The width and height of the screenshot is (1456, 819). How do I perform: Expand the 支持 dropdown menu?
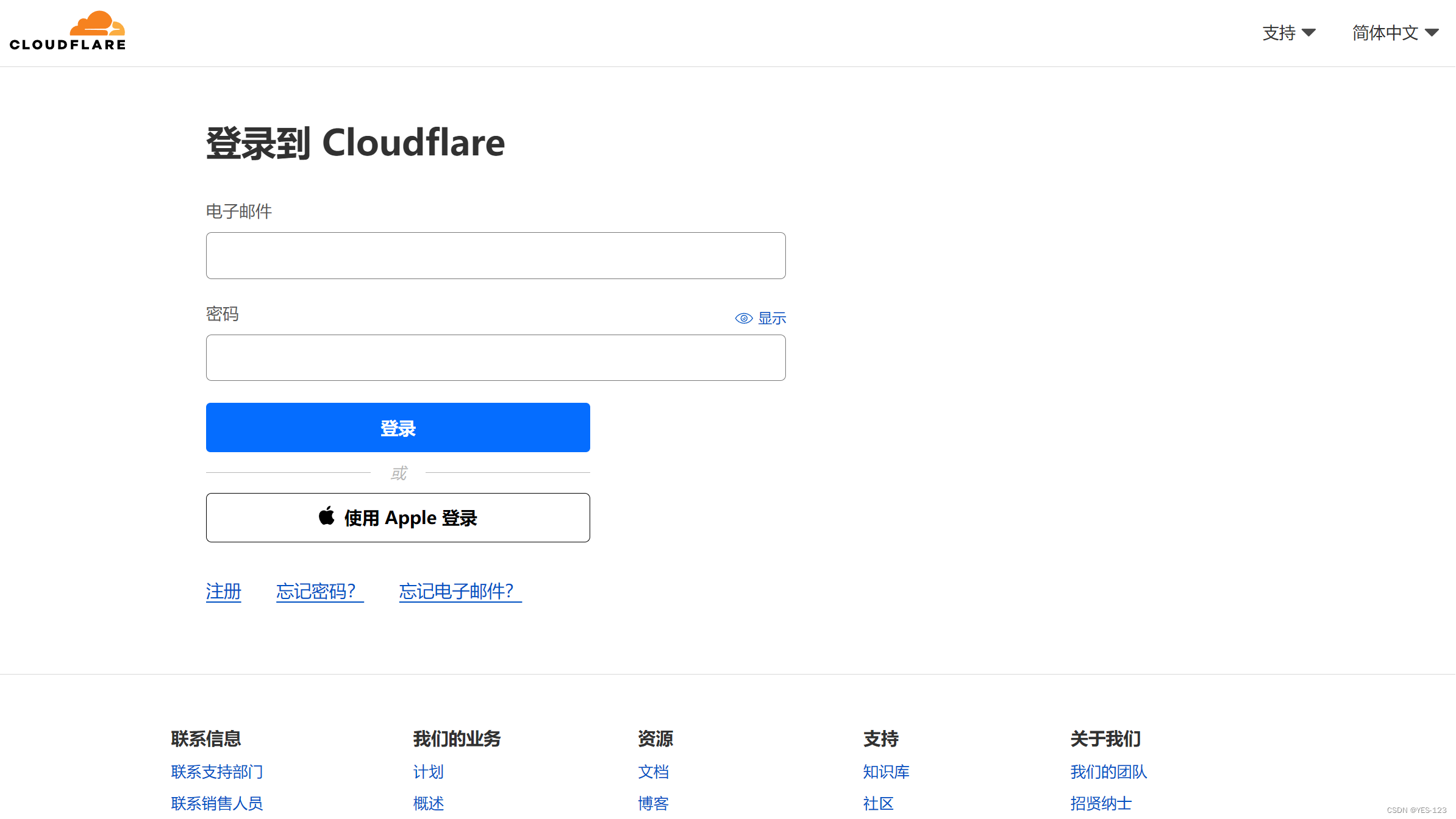pos(1288,32)
